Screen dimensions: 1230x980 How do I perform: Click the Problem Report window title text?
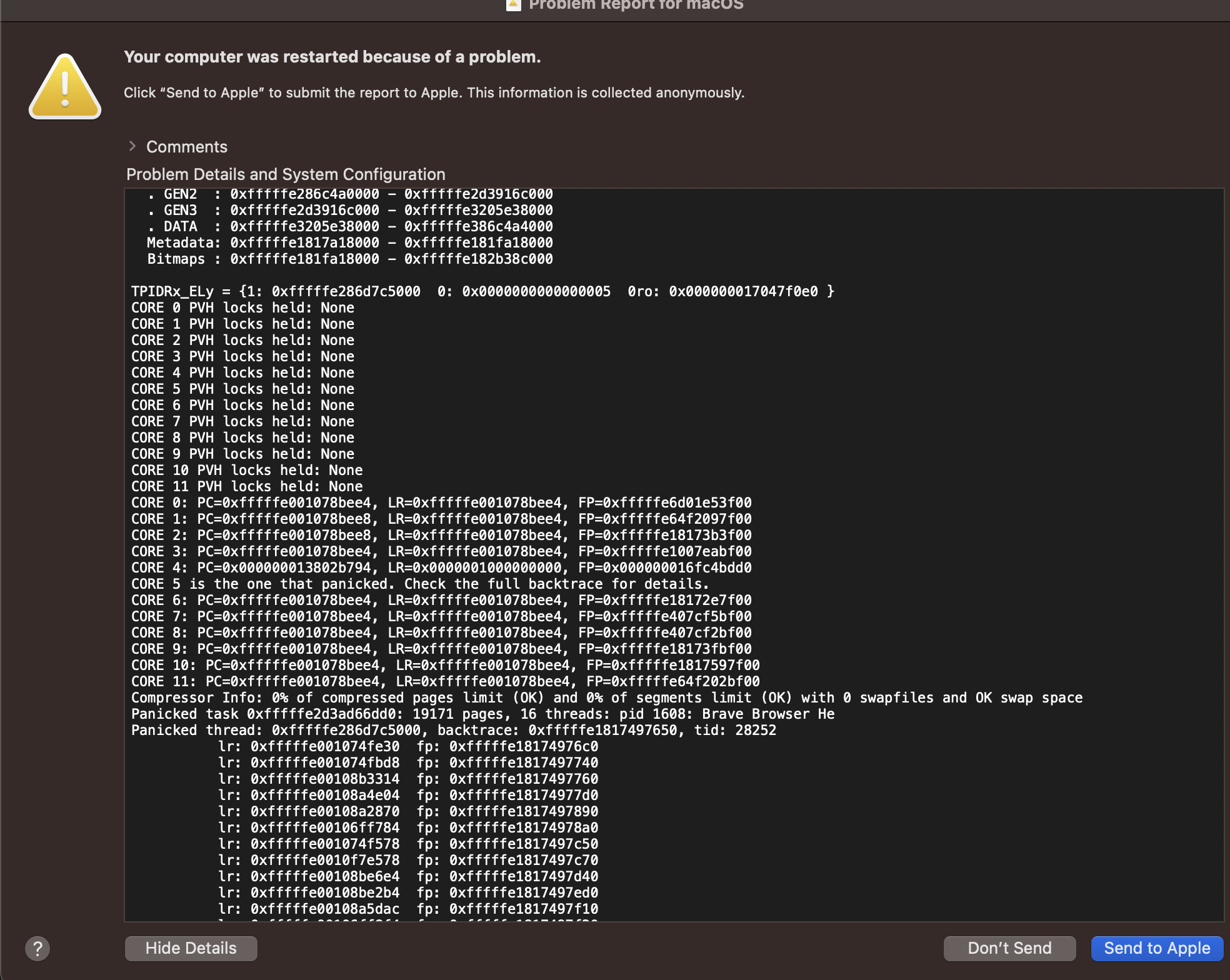tap(636, 5)
